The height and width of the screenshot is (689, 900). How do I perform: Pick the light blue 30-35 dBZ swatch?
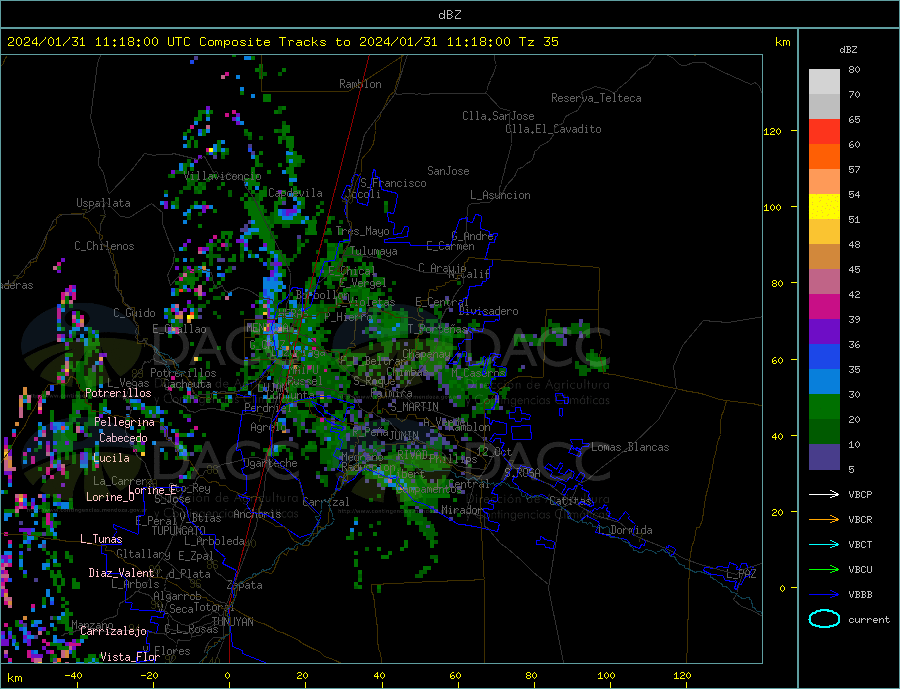coord(824,382)
